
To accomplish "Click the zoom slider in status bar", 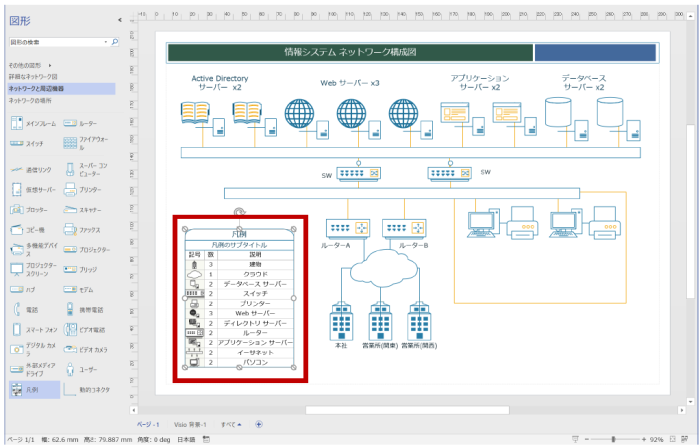I will (613, 438).
